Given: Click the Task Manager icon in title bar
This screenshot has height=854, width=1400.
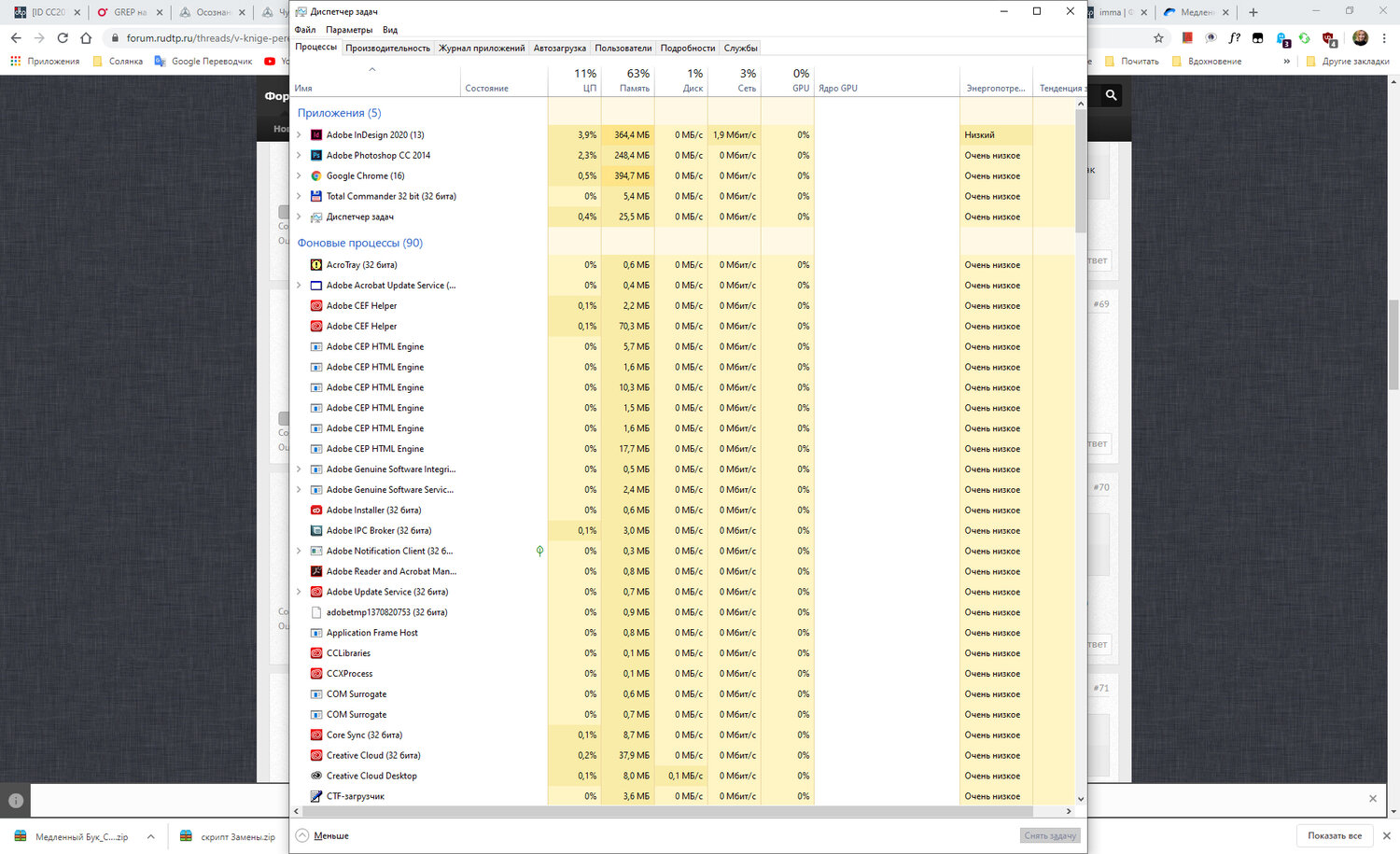Looking at the screenshot, I should click(x=301, y=11).
